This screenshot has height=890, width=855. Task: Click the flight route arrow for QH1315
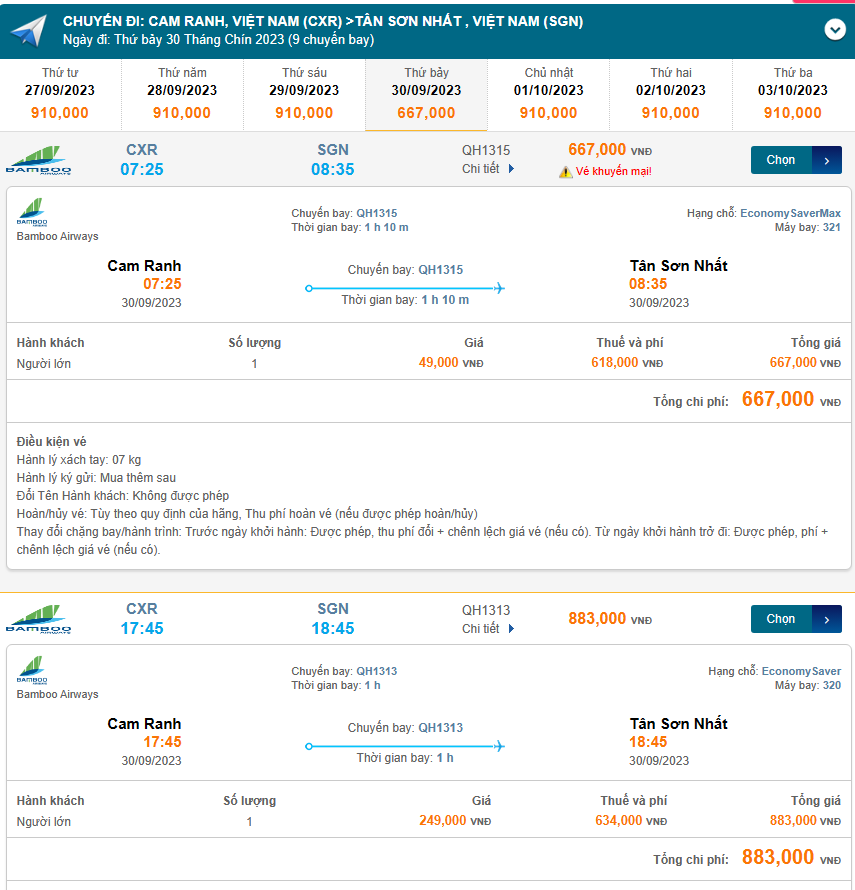(x=405, y=288)
